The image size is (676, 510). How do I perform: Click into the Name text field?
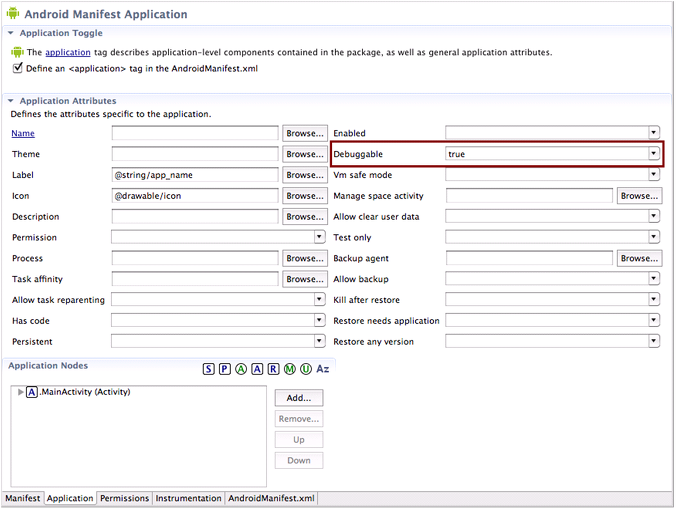click(x=195, y=133)
